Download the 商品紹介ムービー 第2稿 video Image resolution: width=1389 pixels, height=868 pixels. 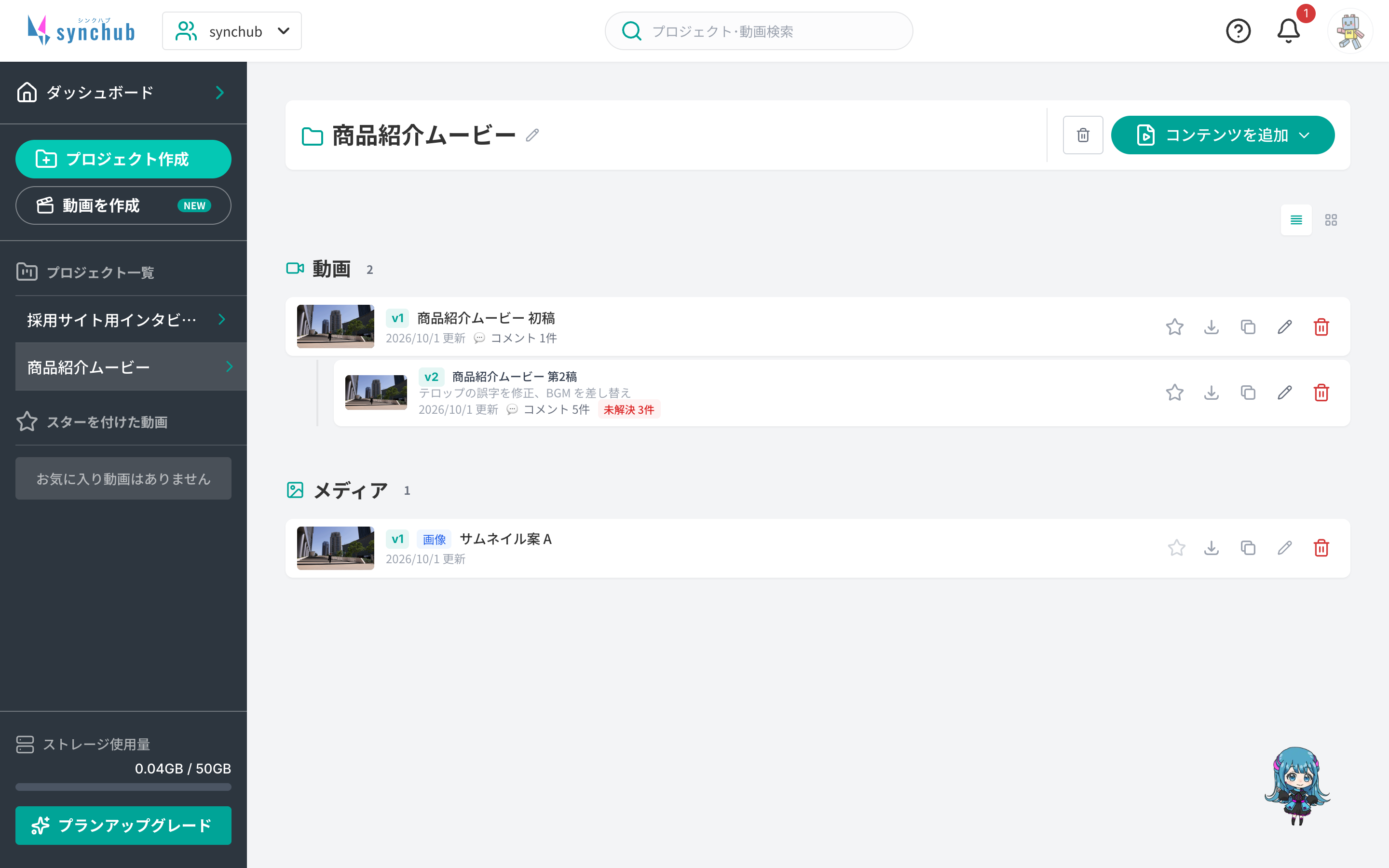point(1211,392)
